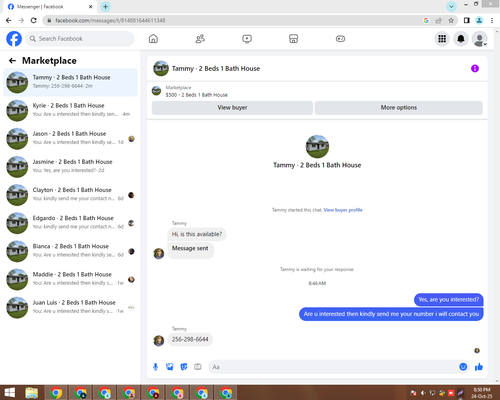This screenshot has width=500, height=400.
Task: Open the Edgardo conversation
Action: coord(70,223)
